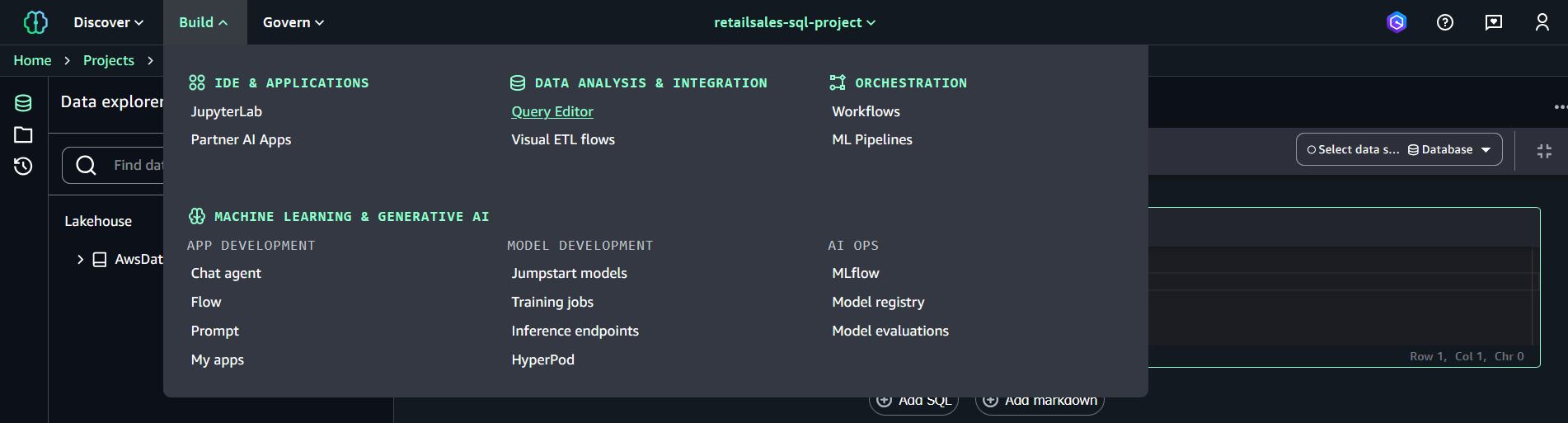
Task: Collapse the Build menu
Action: 204,22
